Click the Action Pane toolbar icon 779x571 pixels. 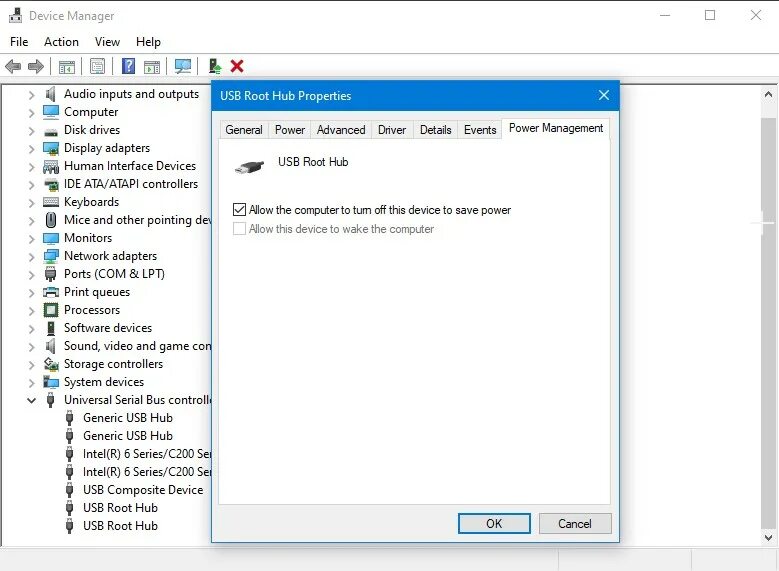point(152,66)
